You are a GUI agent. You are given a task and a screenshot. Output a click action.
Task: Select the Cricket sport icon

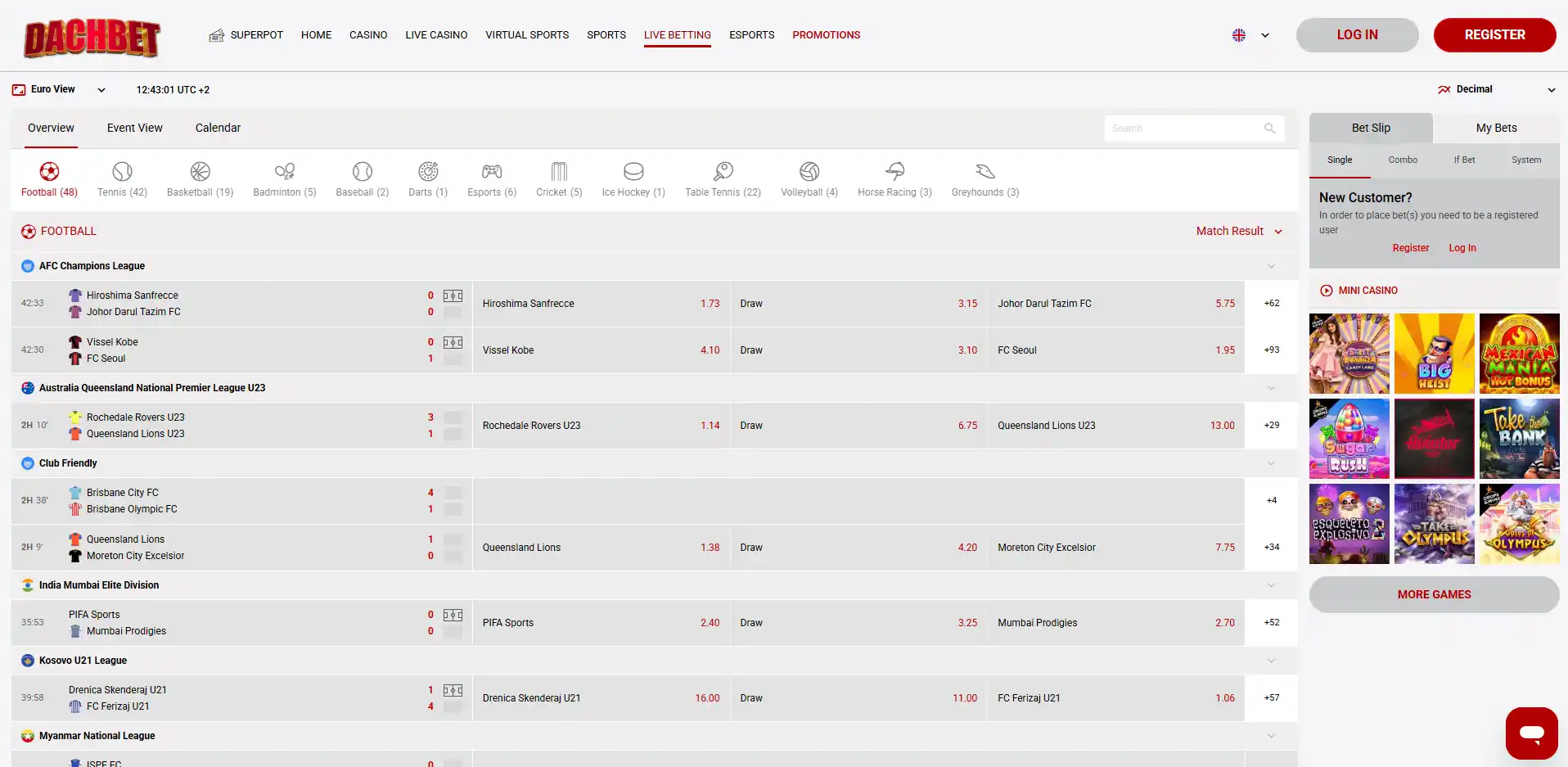pyautogui.click(x=559, y=171)
